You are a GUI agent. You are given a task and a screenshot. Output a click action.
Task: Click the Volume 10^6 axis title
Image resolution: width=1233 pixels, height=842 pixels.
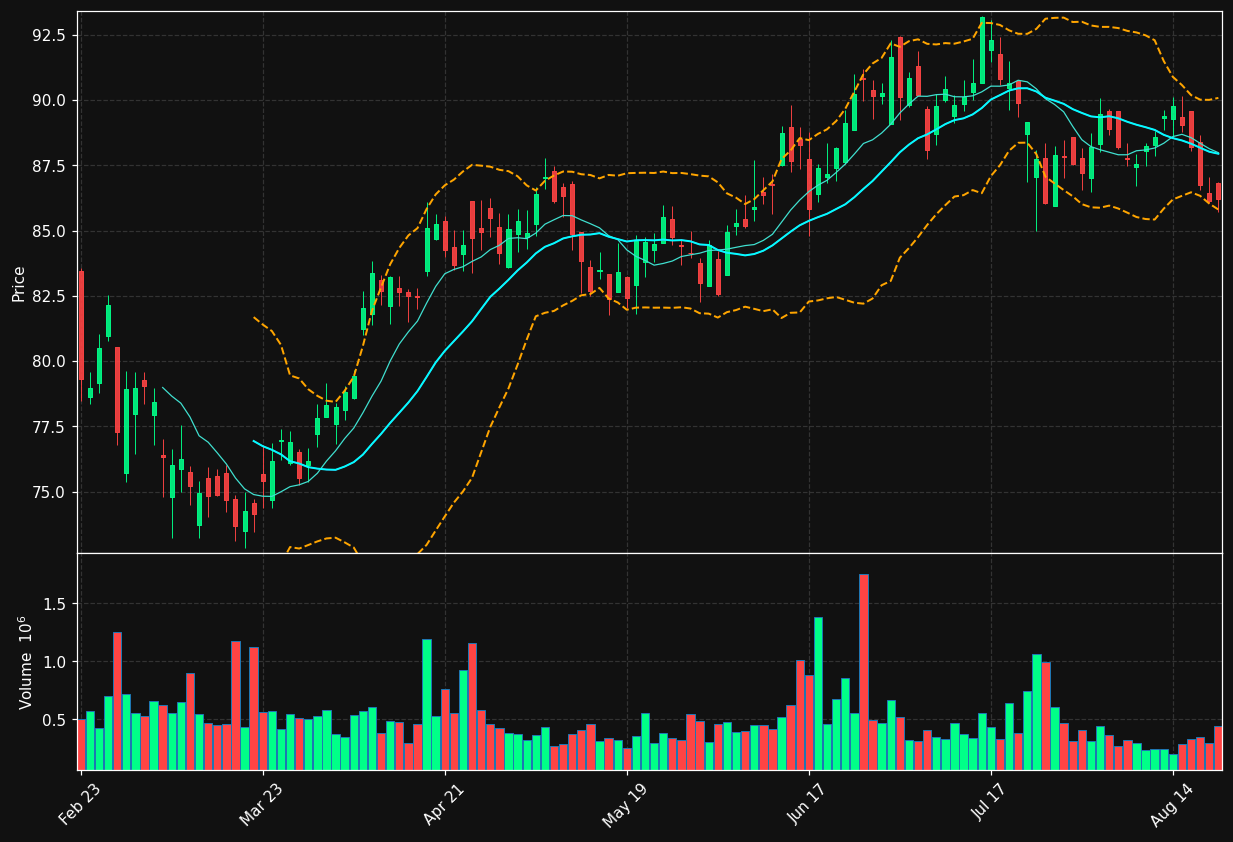25,662
